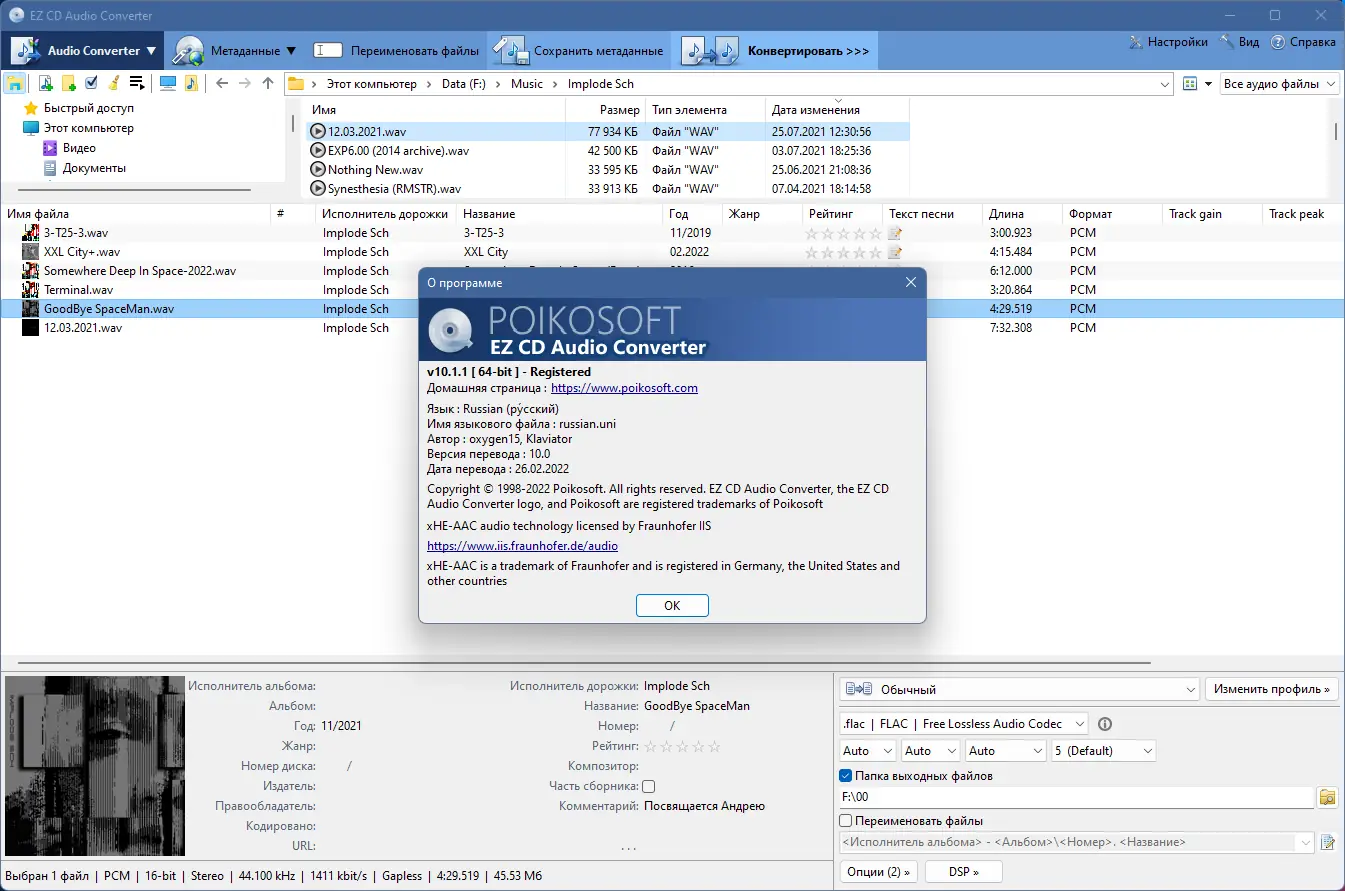
Task: Expand the view mode dropdown arrow
Action: [1208, 84]
